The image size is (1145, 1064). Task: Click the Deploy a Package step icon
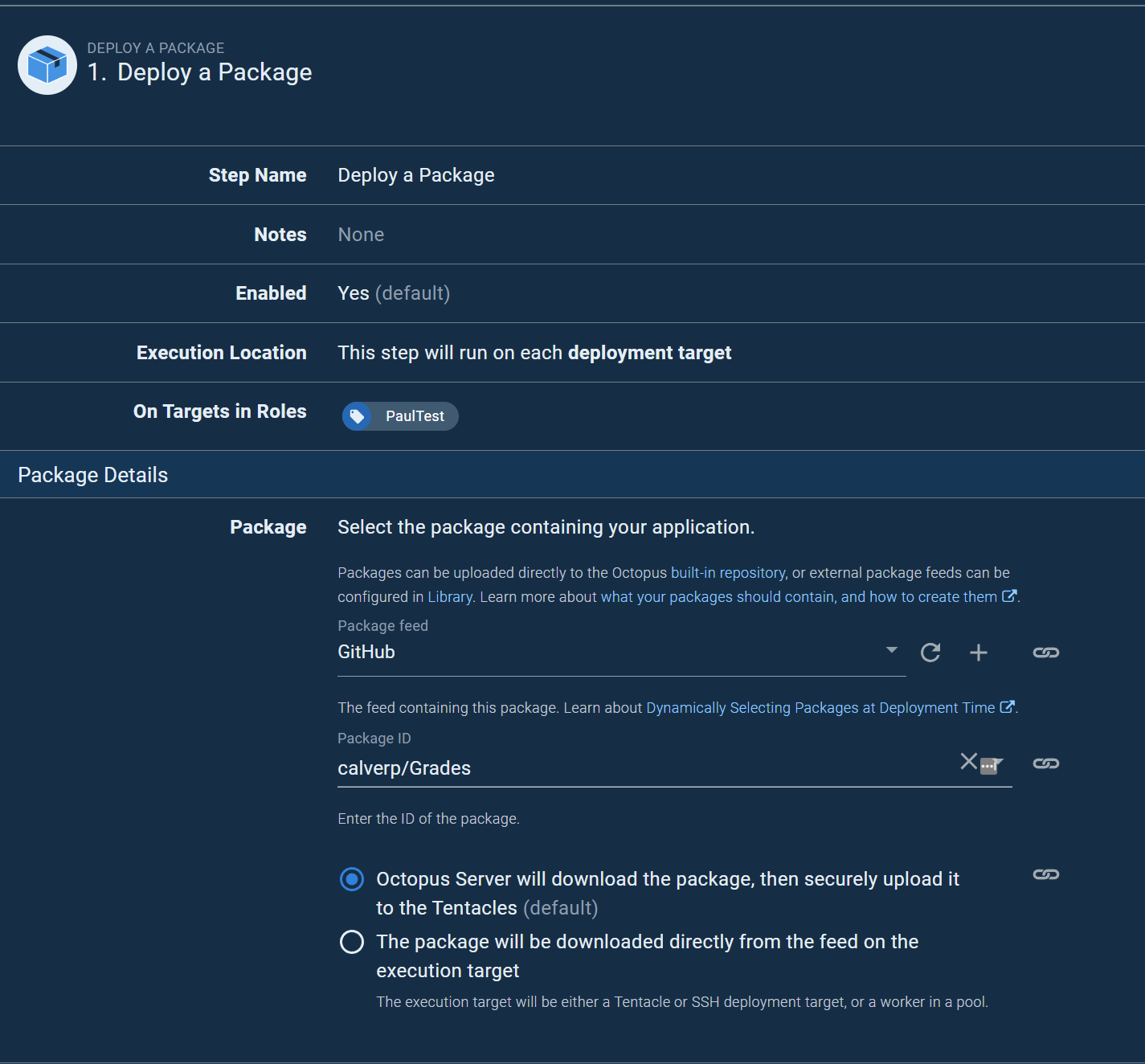click(47, 65)
